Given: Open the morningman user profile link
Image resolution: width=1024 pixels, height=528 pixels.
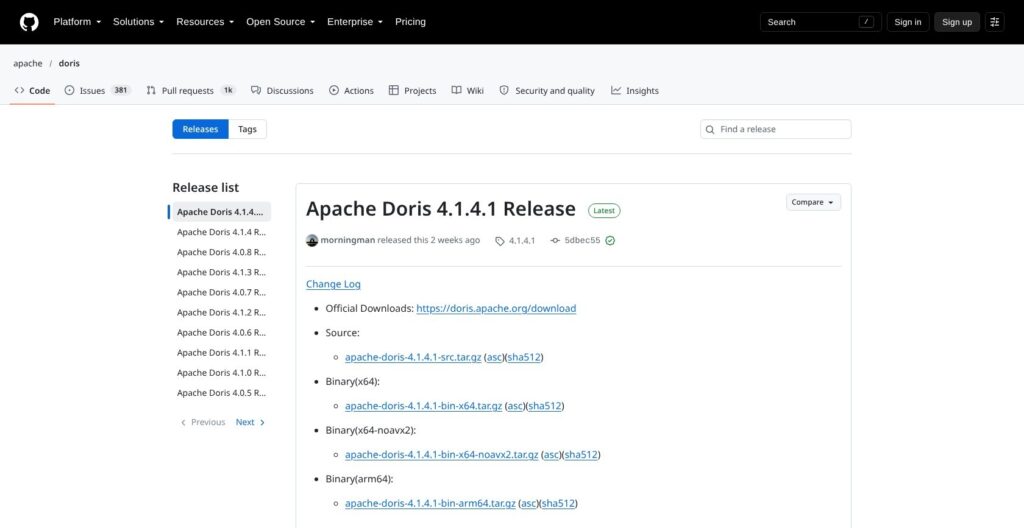Looking at the screenshot, I should coord(347,240).
